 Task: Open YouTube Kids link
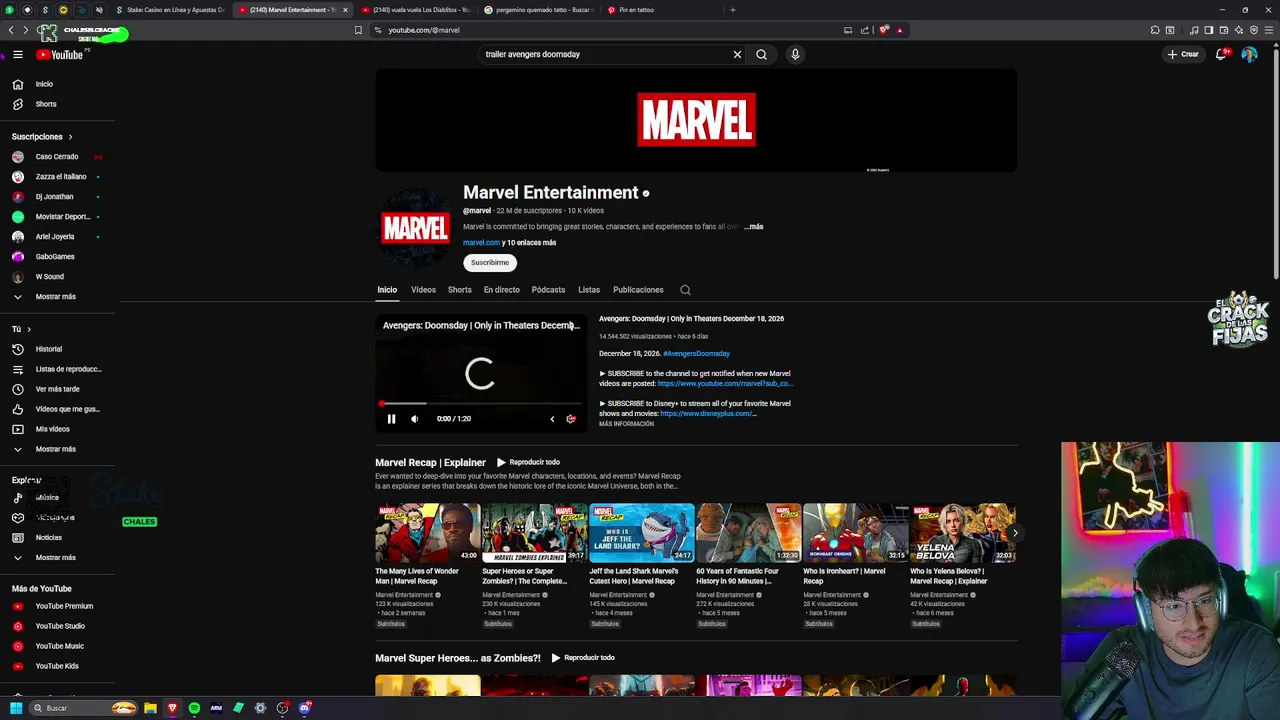(58, 666)
